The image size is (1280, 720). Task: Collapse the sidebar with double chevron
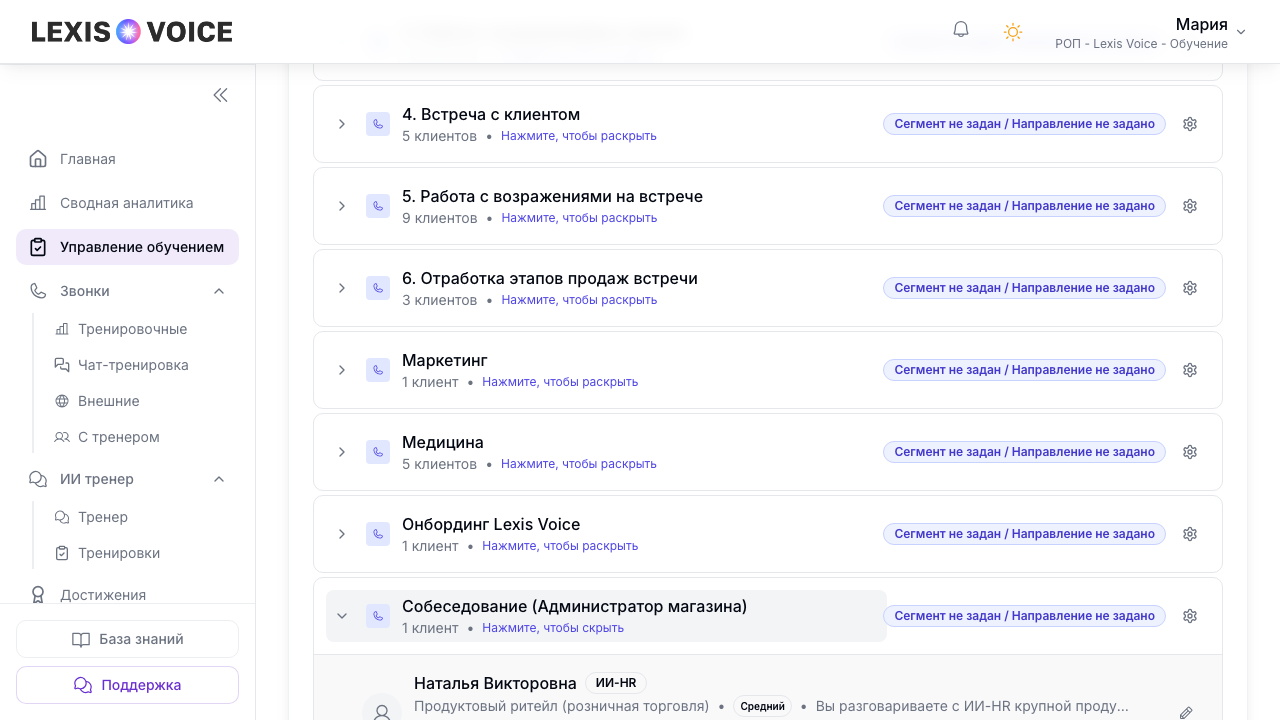(220, 95)
